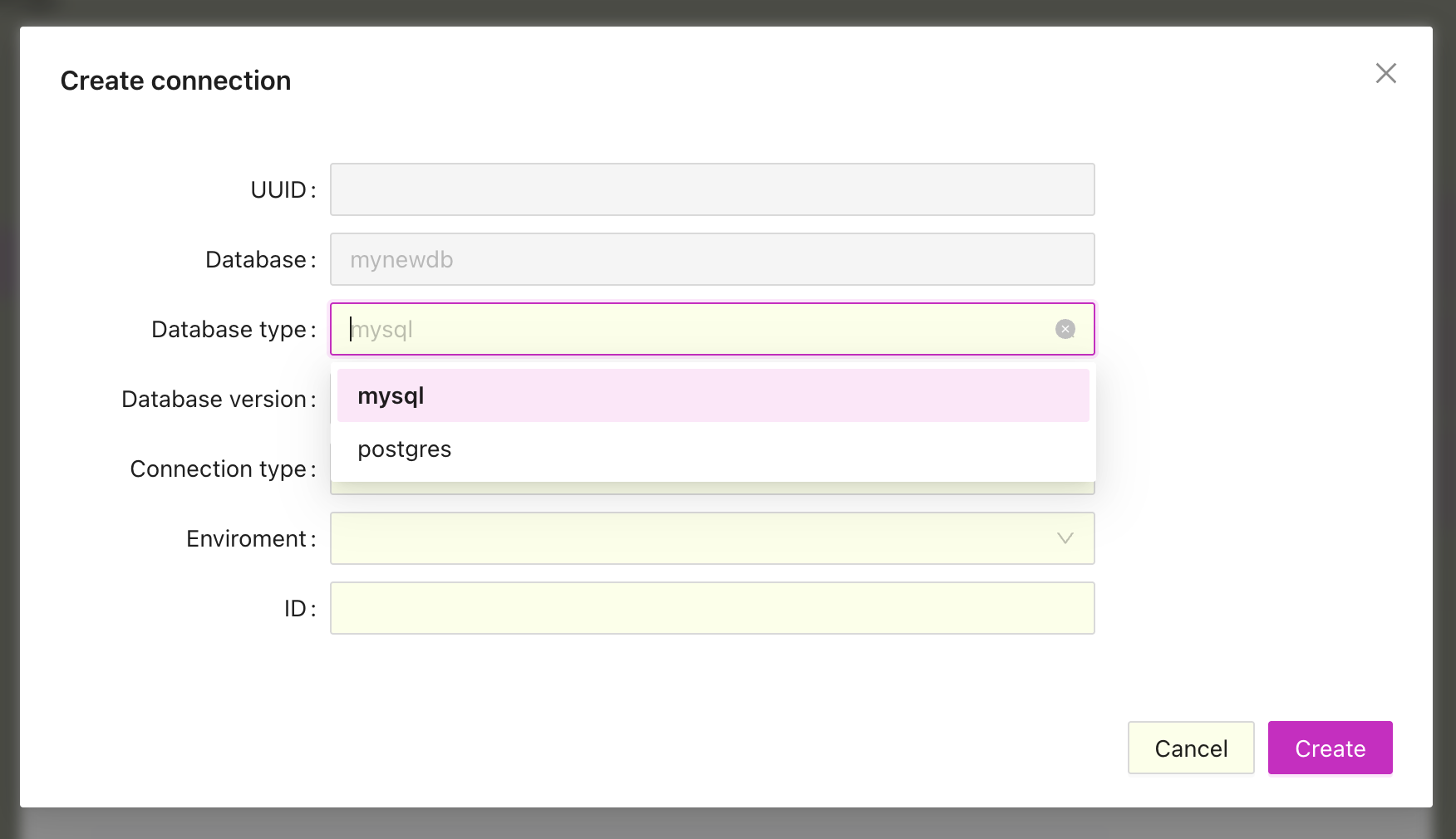Close the Create connection dialog
Screen dimensions: 1456x839
point(1385,73)
